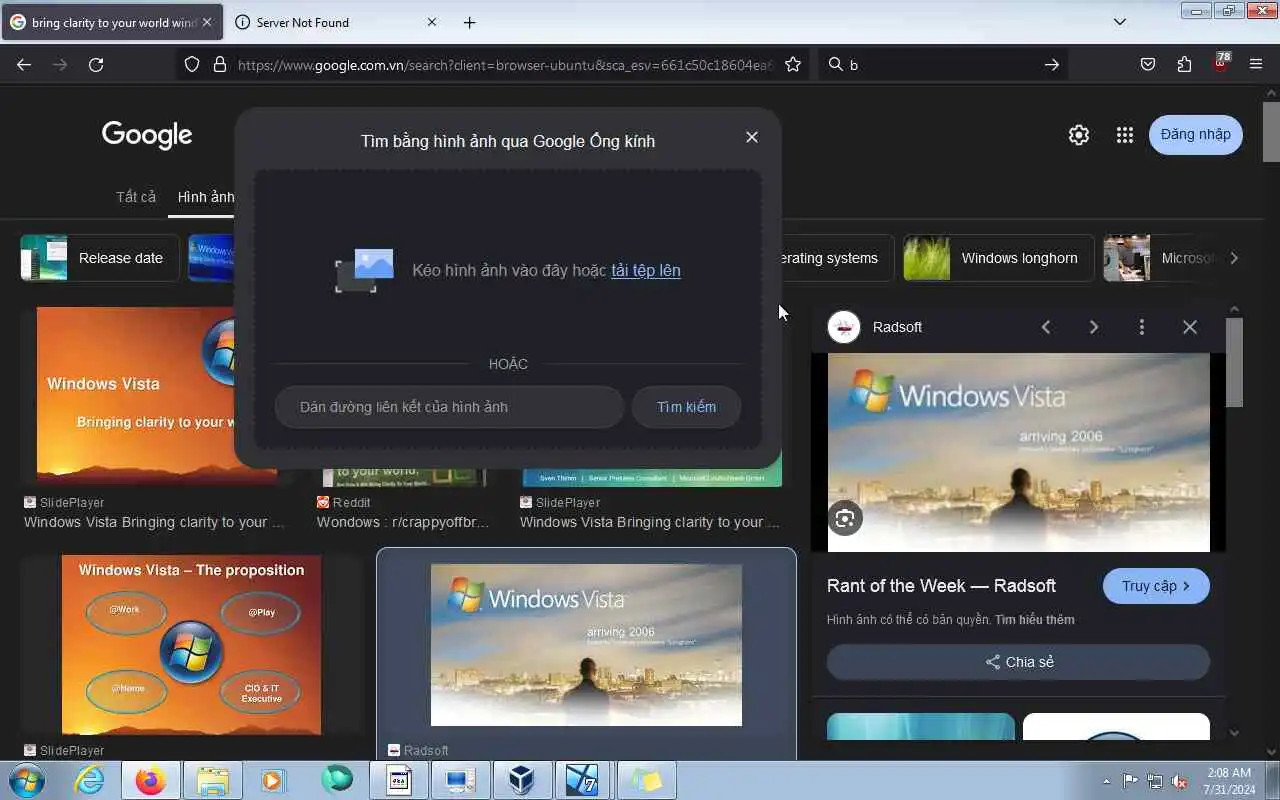Focus the address bar URL
This screenshot has width=1280, height=800.
pos(505,64)
